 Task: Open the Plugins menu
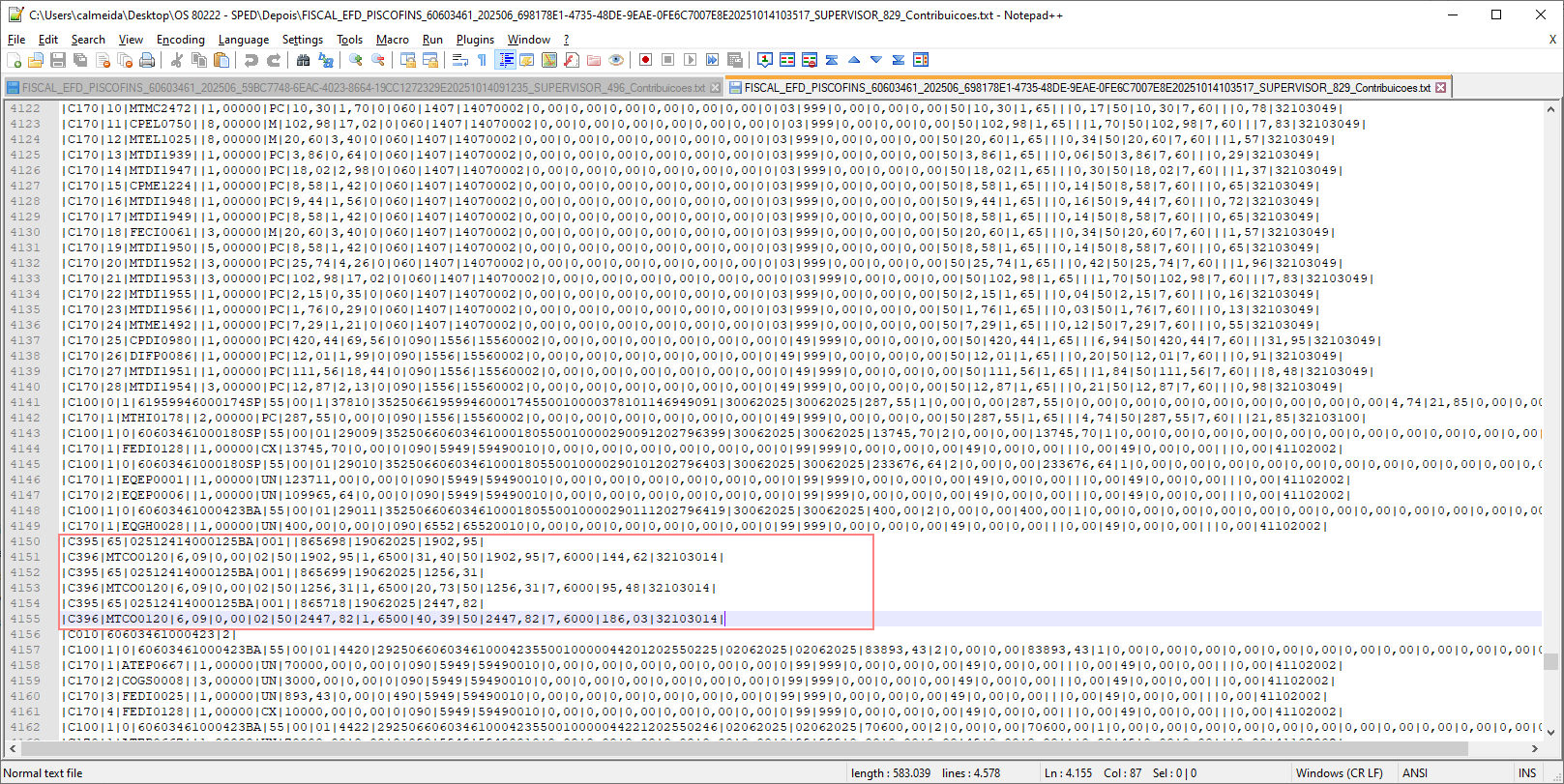[475, 40]
